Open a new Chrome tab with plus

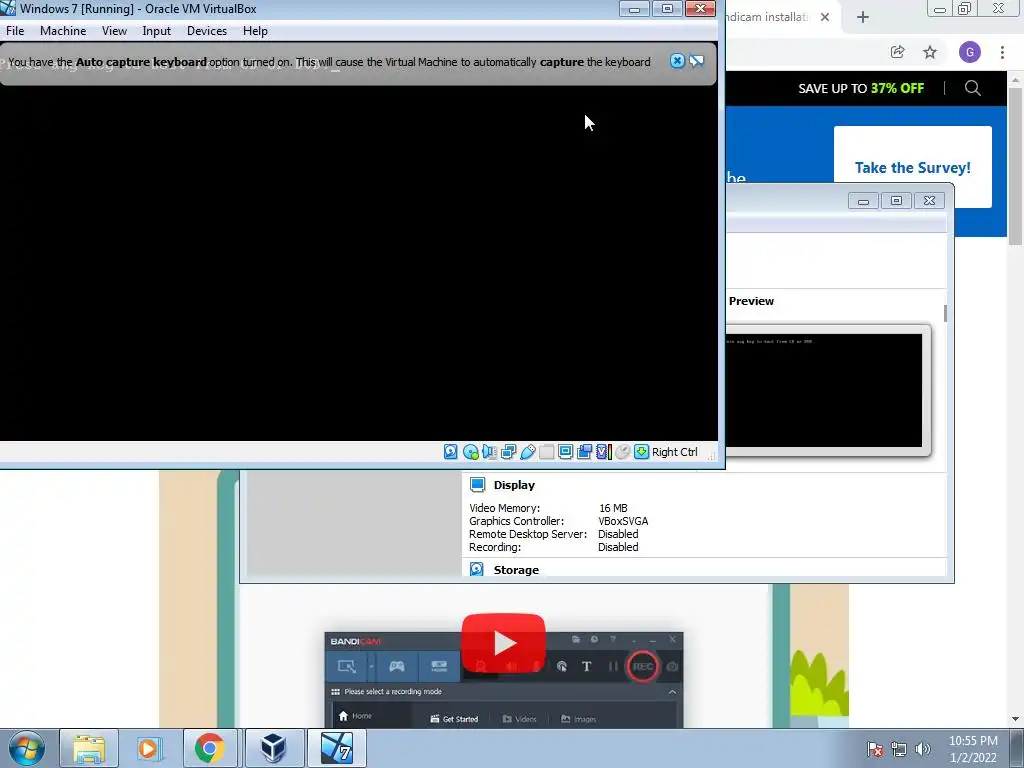[863, 17]
